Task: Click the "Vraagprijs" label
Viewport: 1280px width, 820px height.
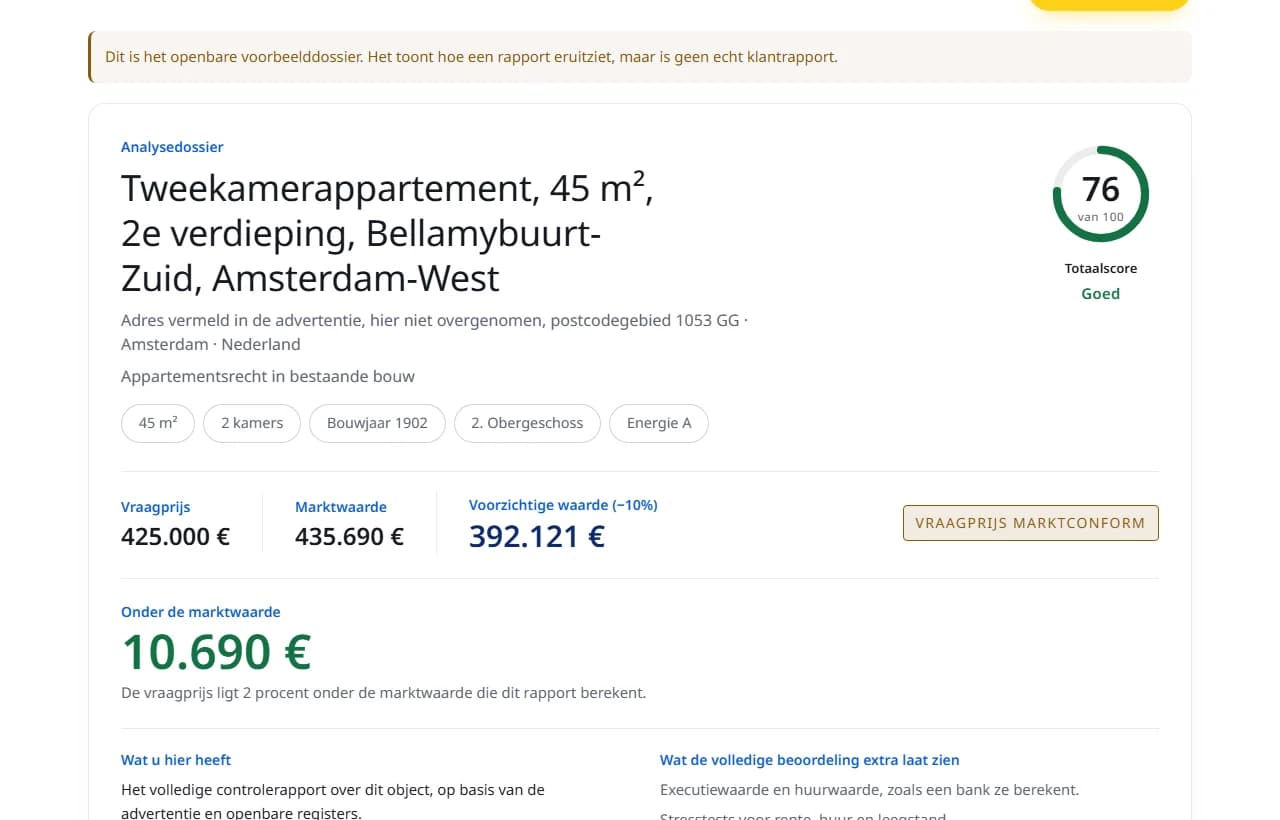Action: (x=154, y=507)
